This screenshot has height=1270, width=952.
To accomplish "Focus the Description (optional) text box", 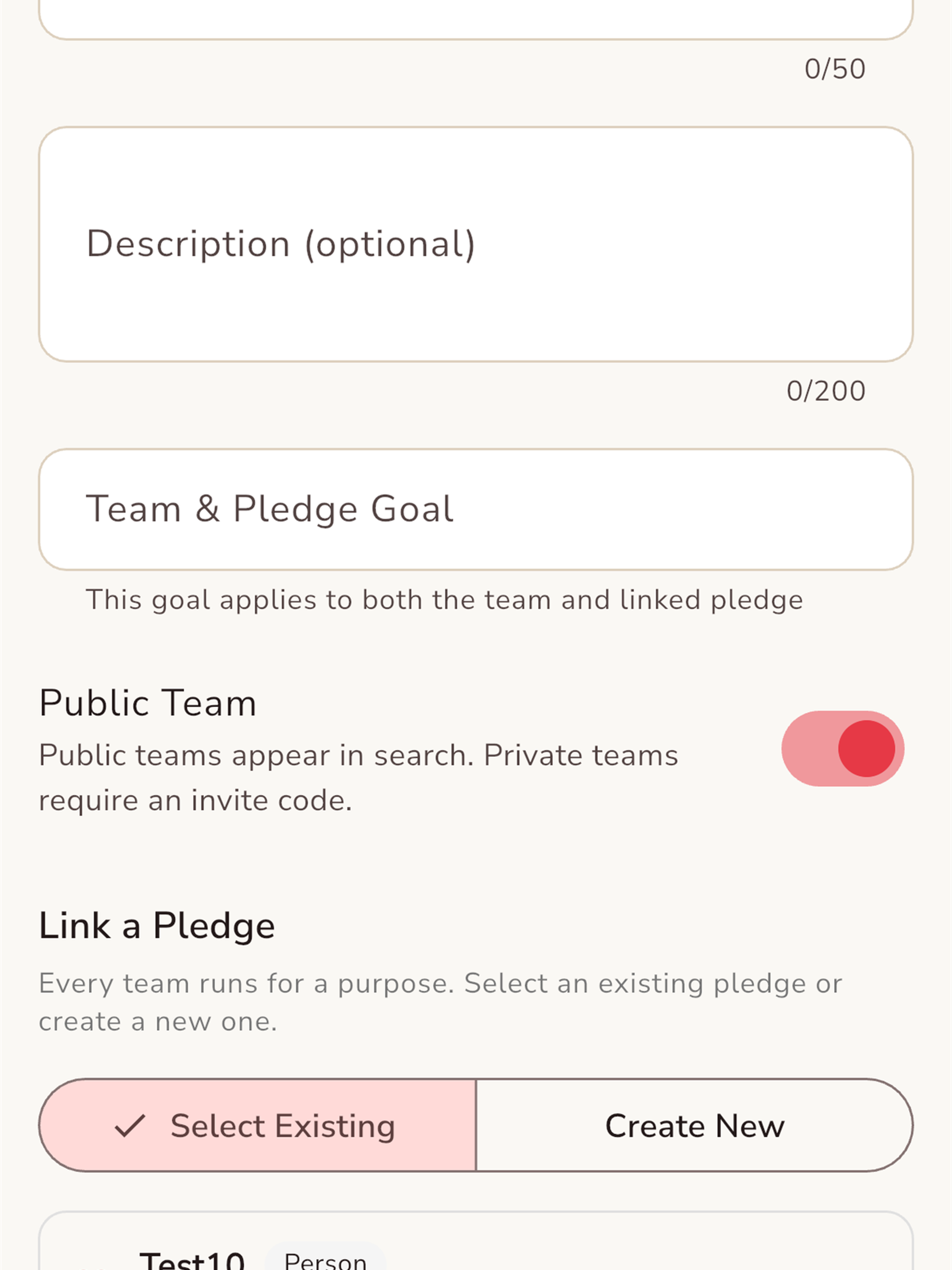I will click(x=476, y=245).
